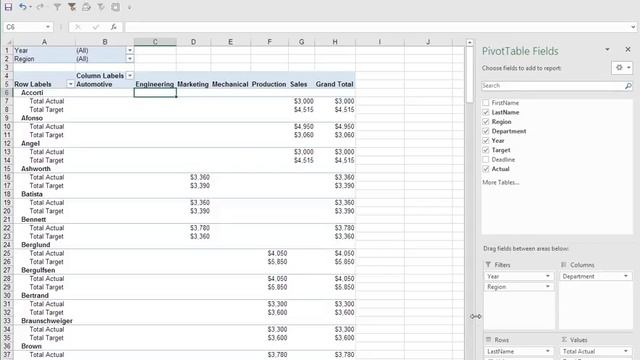This screenshot has height=360, width=640.
Task: Click the vertical scrollbar up arrow
Action: point(470,42)
